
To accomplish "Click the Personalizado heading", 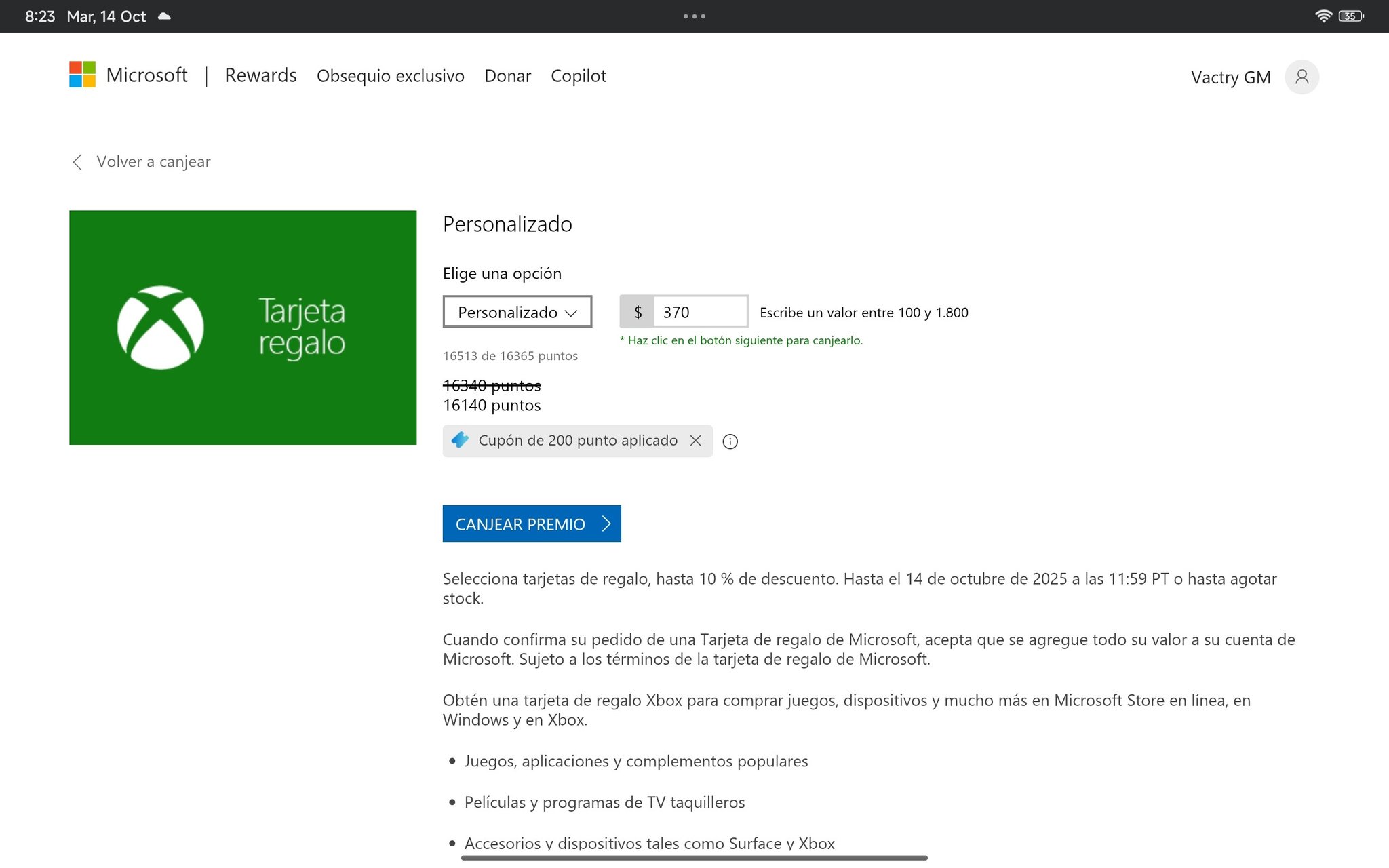I will [507, 224].
